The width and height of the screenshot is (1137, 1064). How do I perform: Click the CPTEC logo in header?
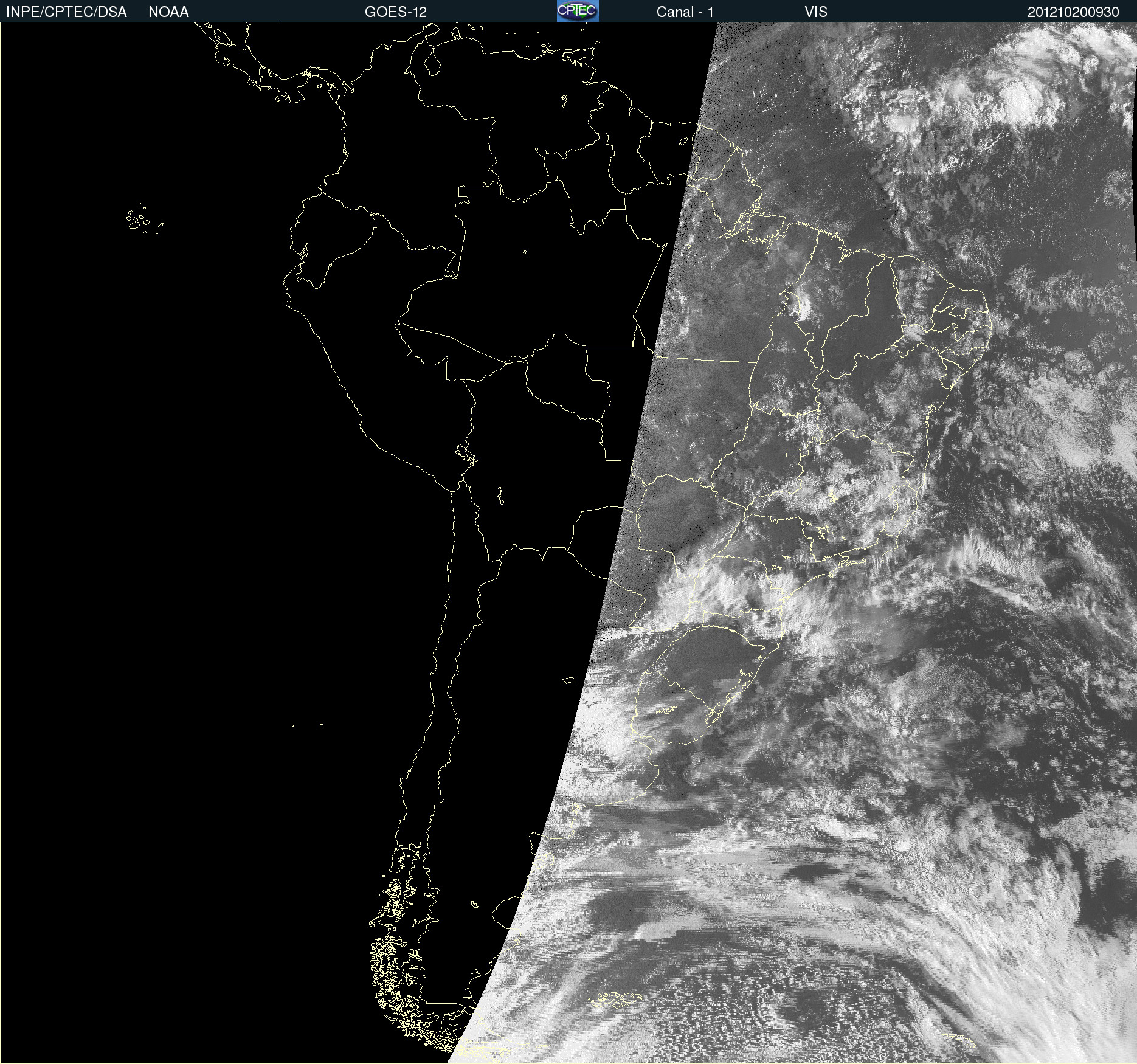point(578,11)
